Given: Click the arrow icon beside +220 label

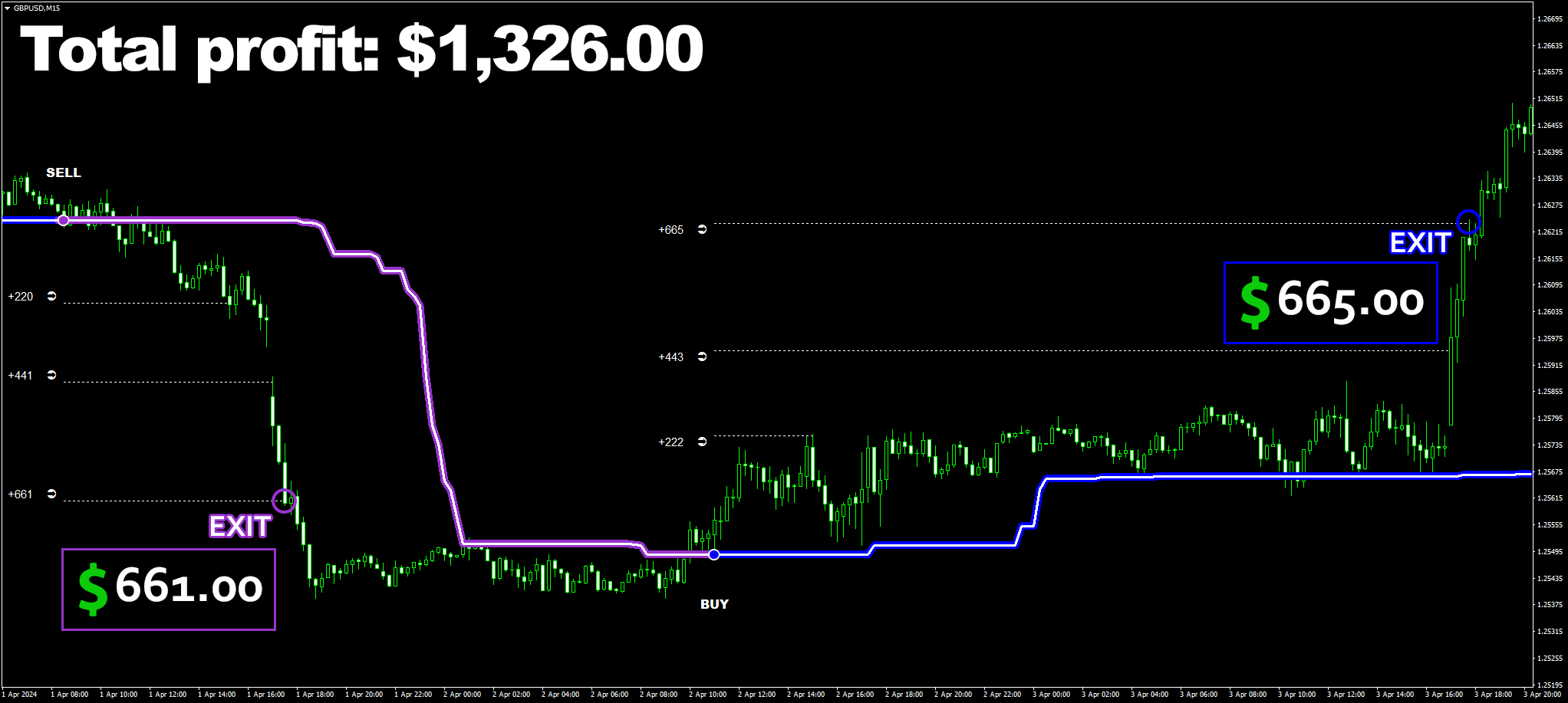Looking at the screenshot, I should (51, 296).
